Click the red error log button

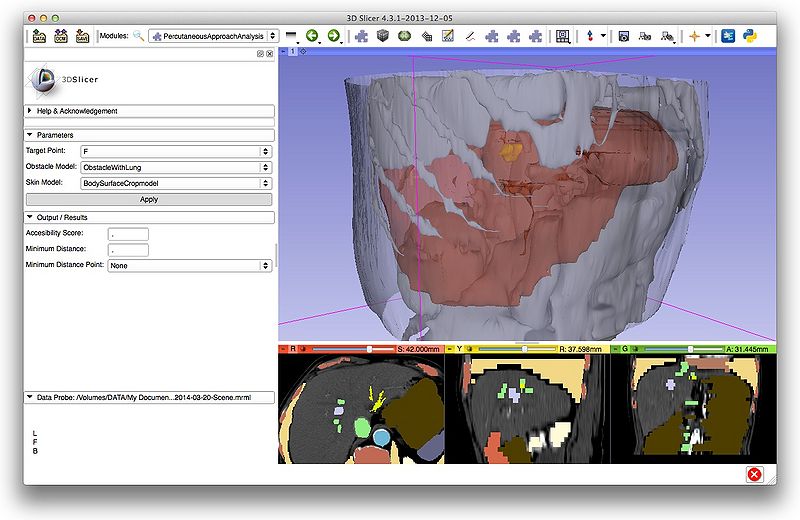(x=754, y=474)
